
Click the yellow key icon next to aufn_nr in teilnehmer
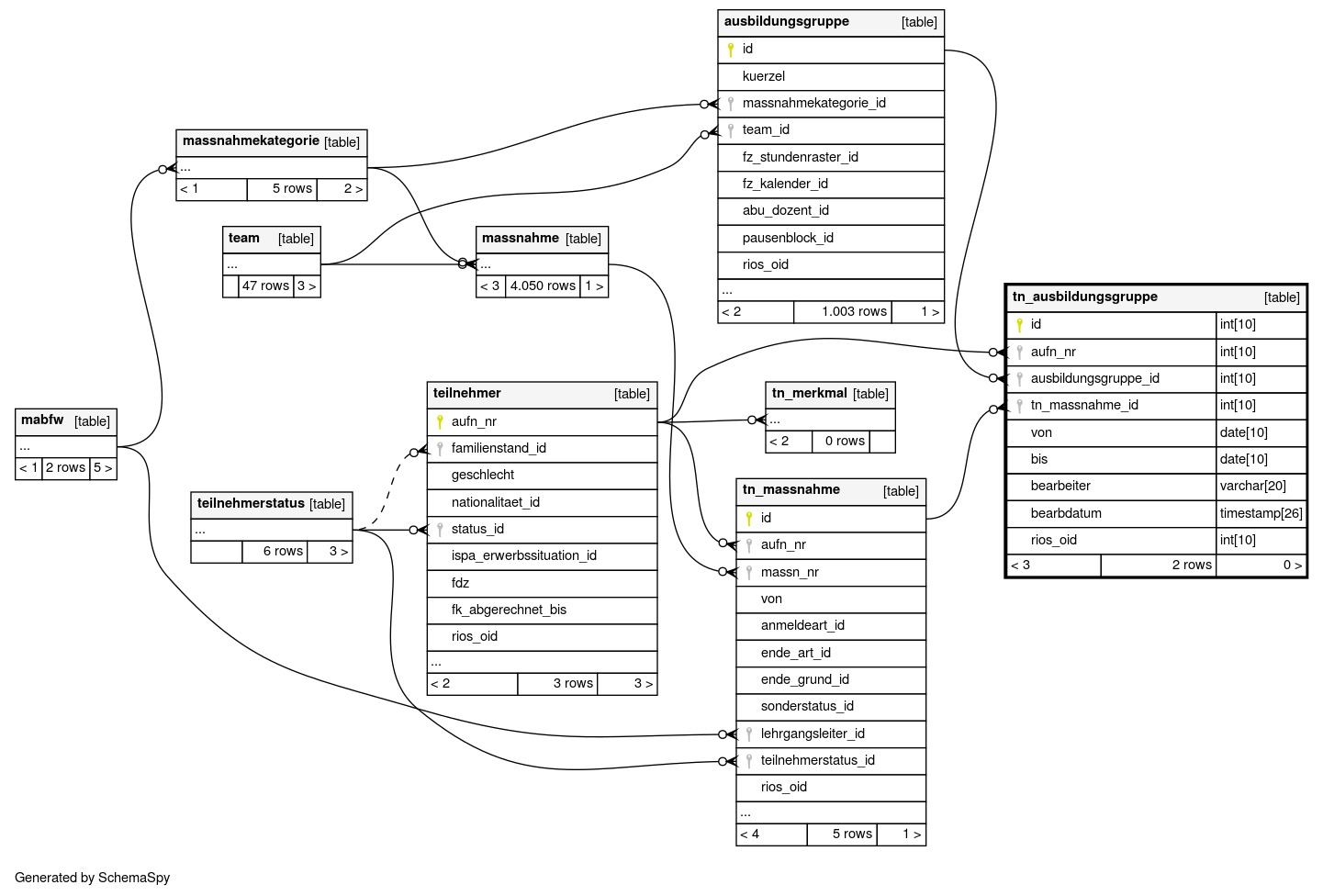click(x=440, y=422)
